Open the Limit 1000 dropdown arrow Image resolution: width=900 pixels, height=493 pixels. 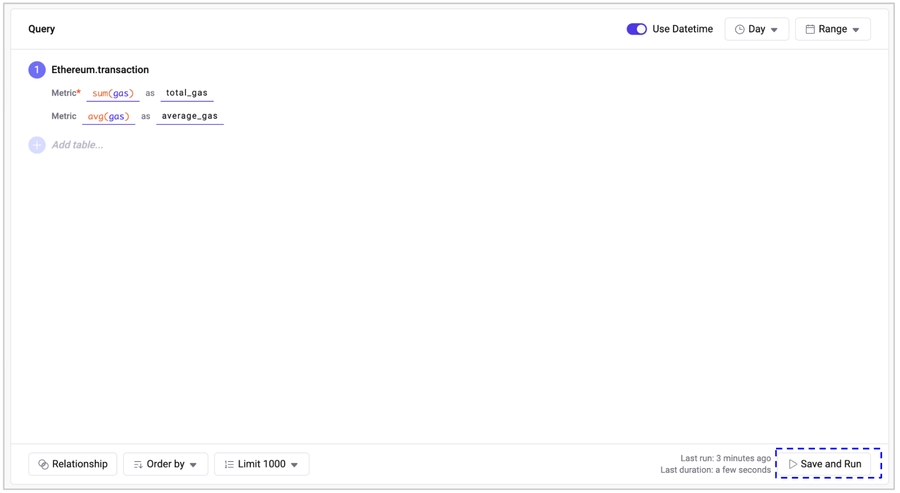coord(295,465)
